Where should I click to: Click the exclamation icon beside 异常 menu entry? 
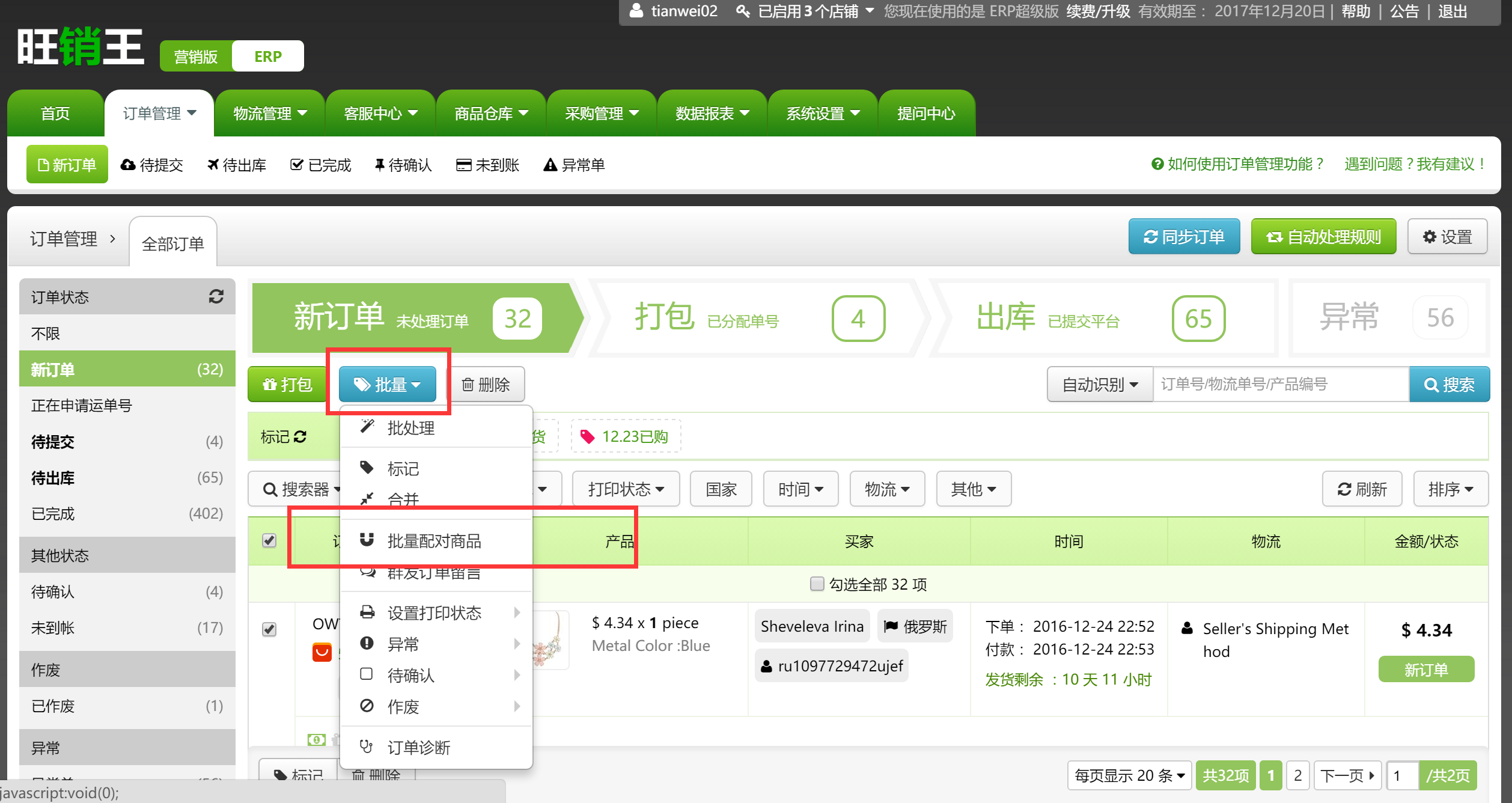pyautogui.click(x=367, y=643)
